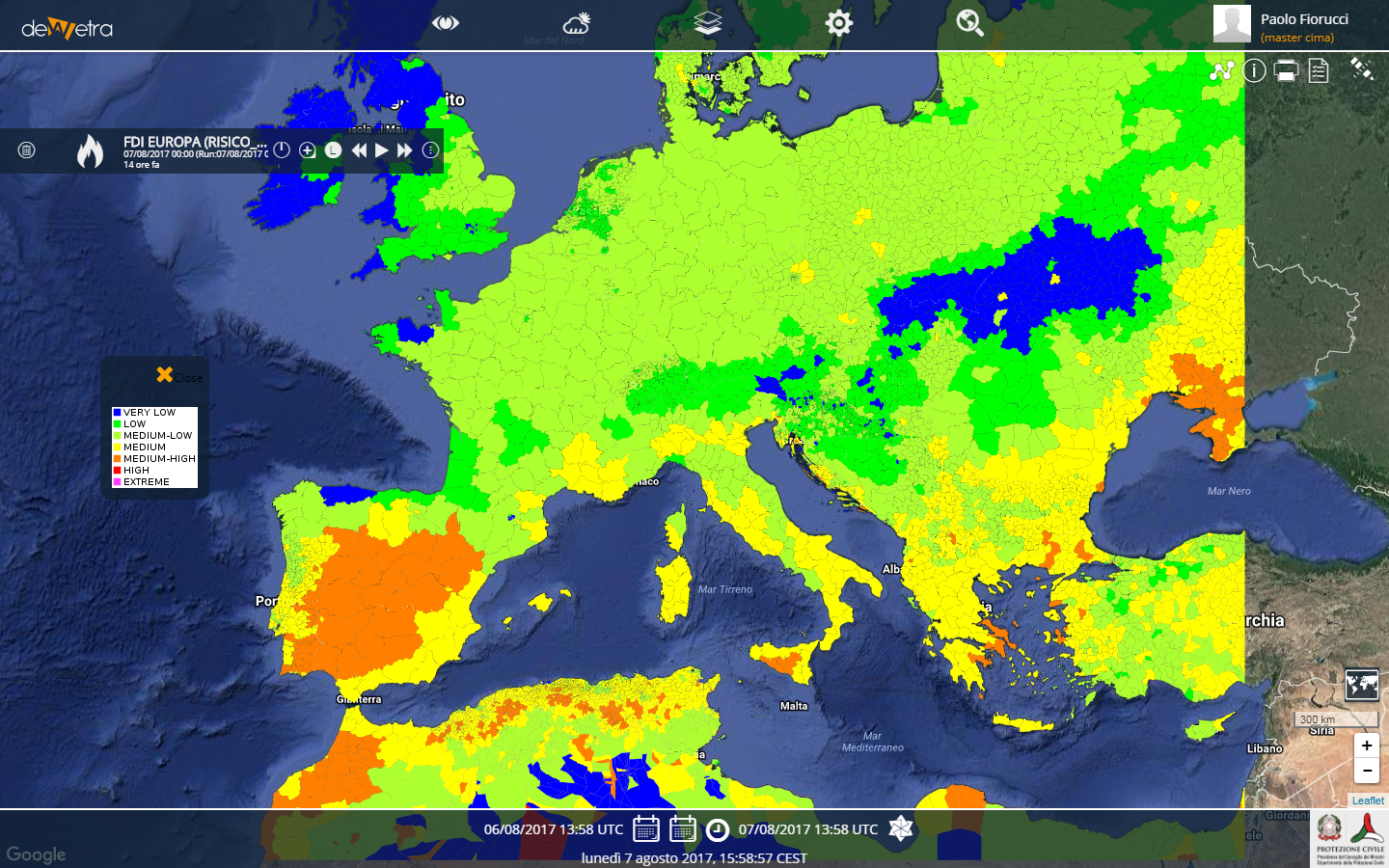
Task: Open the settings gear in top bar
Action: tap(839, 23)
